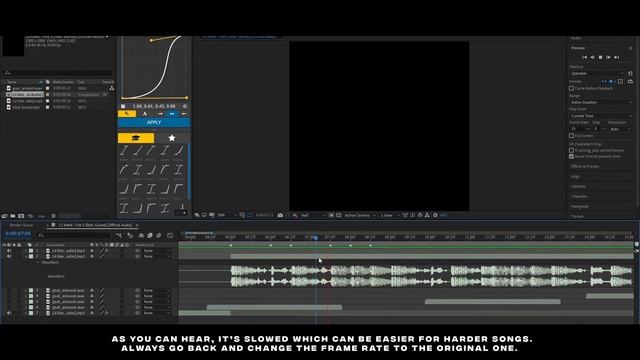Open the 1 View layout dropdown
This screenshot has width=640, height=360.
point(389,215)
